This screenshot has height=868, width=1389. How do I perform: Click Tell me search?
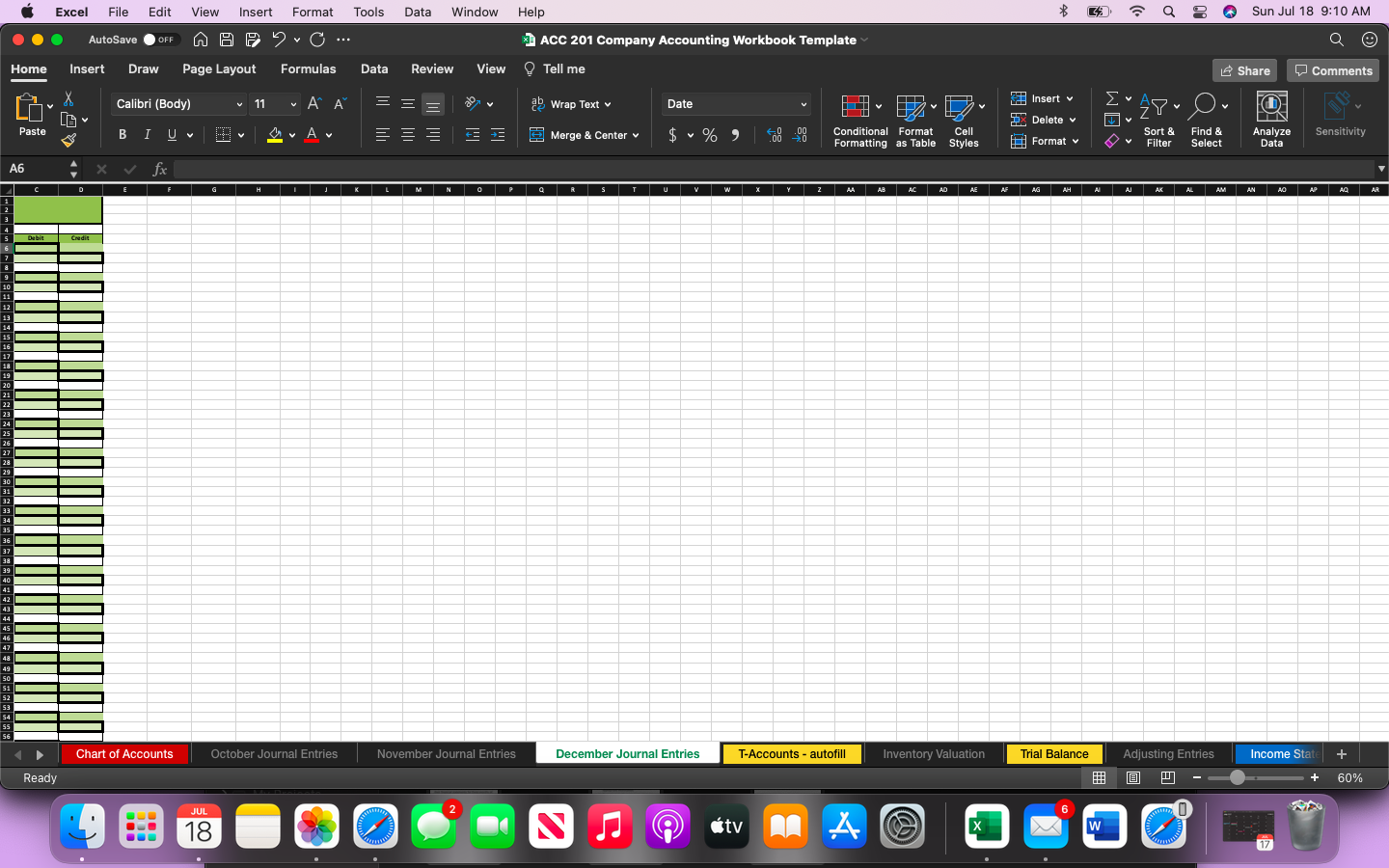pos(555,69)
